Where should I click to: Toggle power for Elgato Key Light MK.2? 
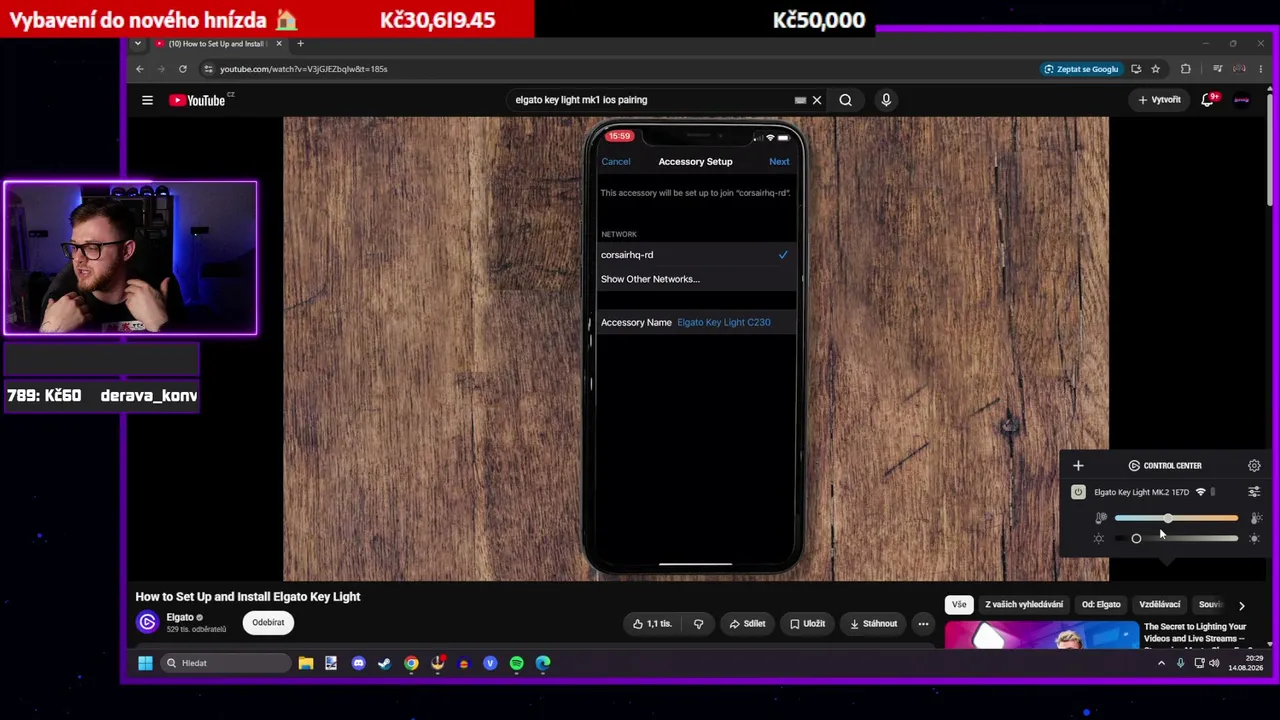point(1078,492)
